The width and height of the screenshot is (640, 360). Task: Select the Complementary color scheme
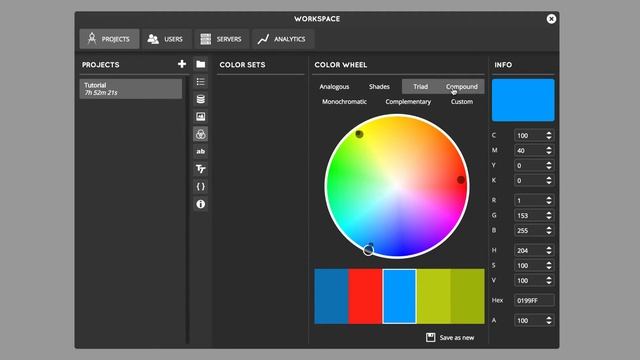(408, 102)
